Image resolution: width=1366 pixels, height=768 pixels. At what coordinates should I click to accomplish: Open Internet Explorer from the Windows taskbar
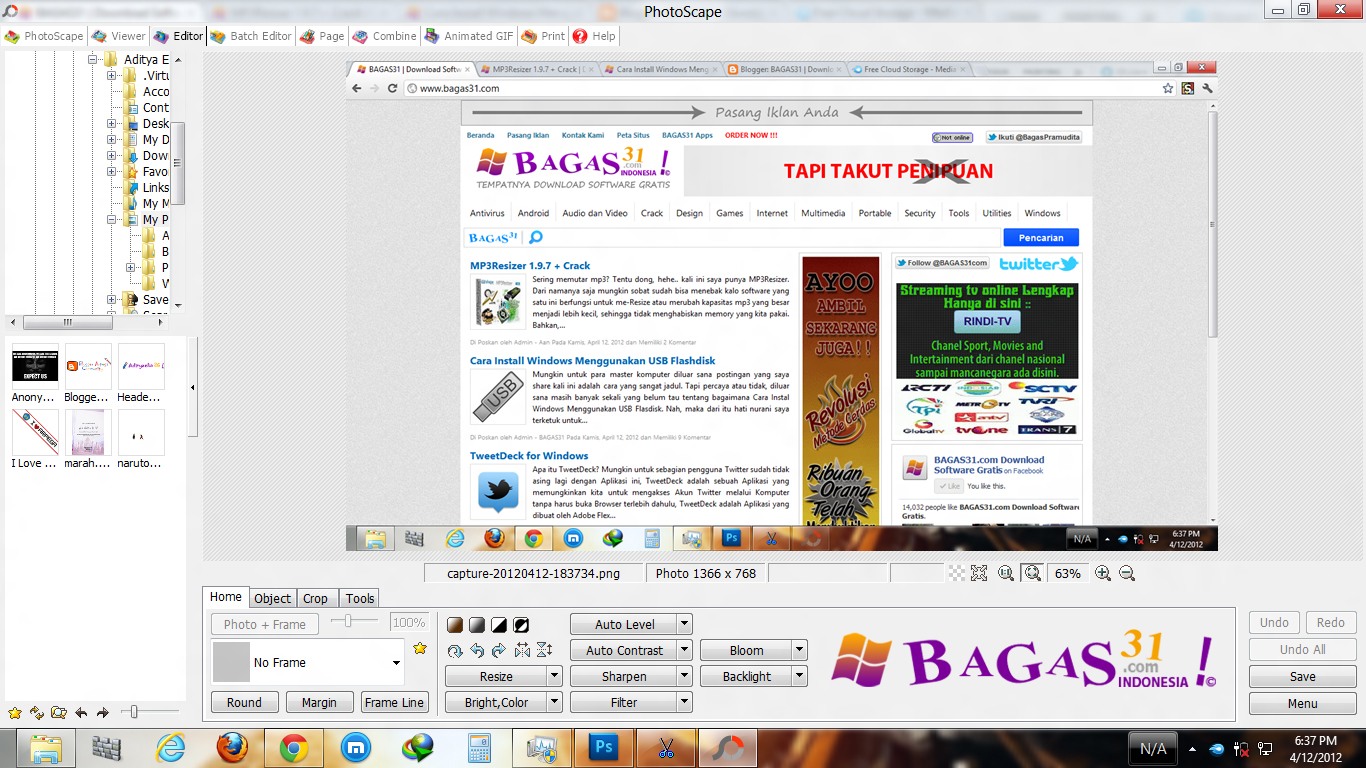[x=171, y=747]
